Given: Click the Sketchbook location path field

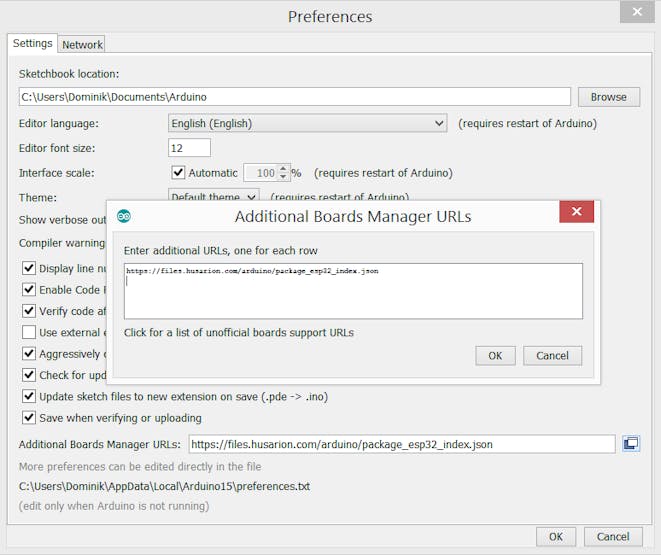Looking at the screenshot, I should coord(295,97).
